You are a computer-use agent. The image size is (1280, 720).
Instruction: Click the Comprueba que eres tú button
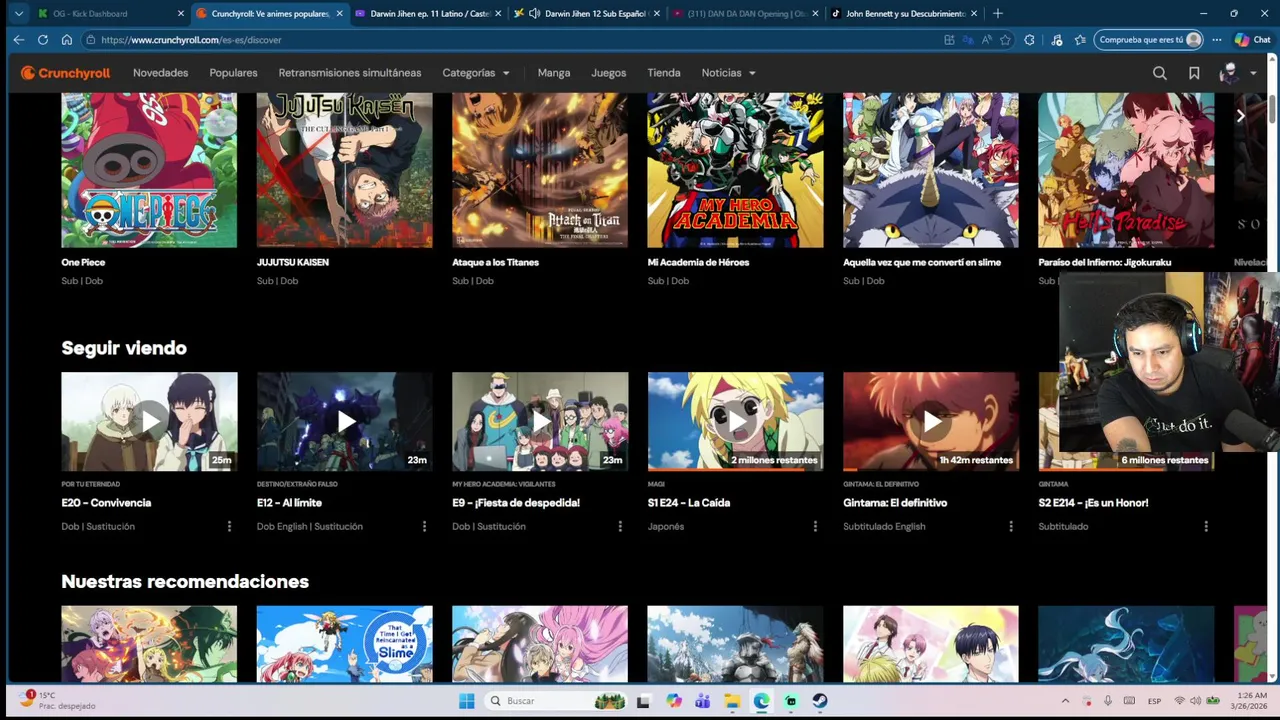[1148, 40]
